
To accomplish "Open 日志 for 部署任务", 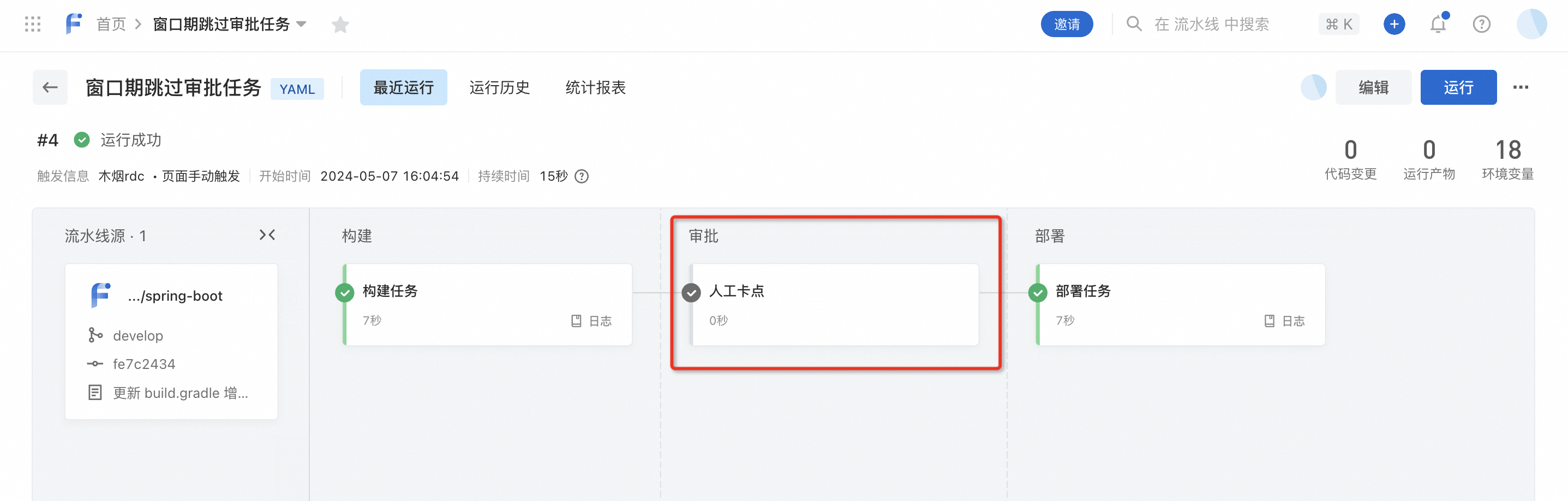I will click(x=1284, y=321).
